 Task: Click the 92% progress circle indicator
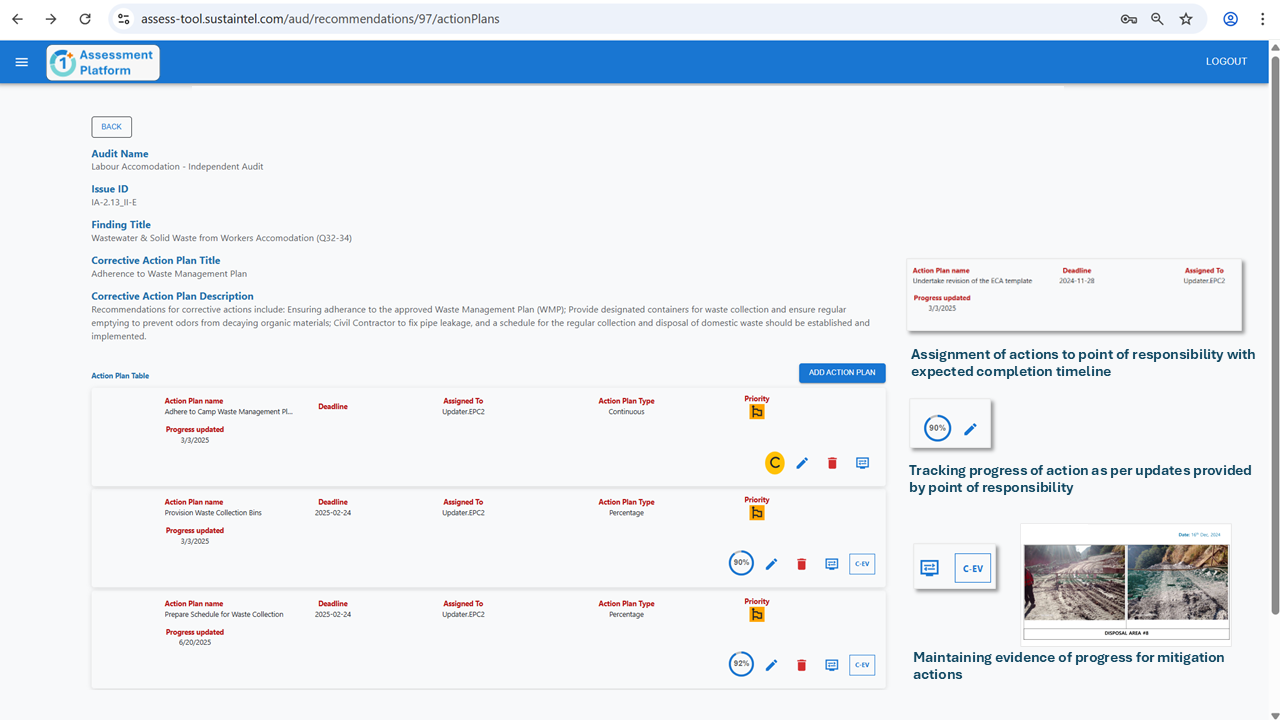point(741,664)
